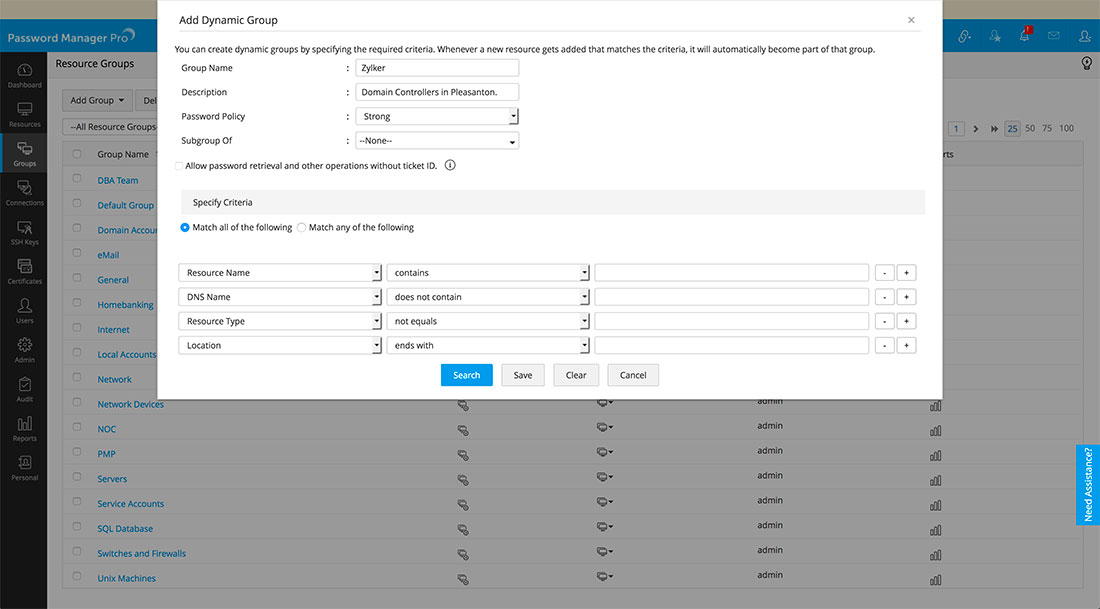Add a criteria row after Location
The width and height of the screenshot is (1100, 609).
[x=906, y=345]
